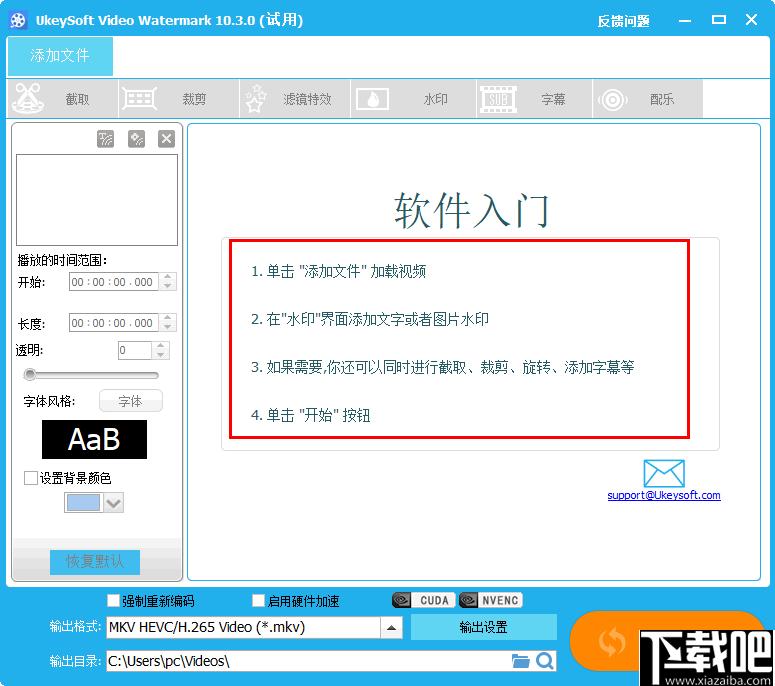Click the orange start conversion button
The height and width of the screenshot is (686, 775).
click(x=613, y=642)
